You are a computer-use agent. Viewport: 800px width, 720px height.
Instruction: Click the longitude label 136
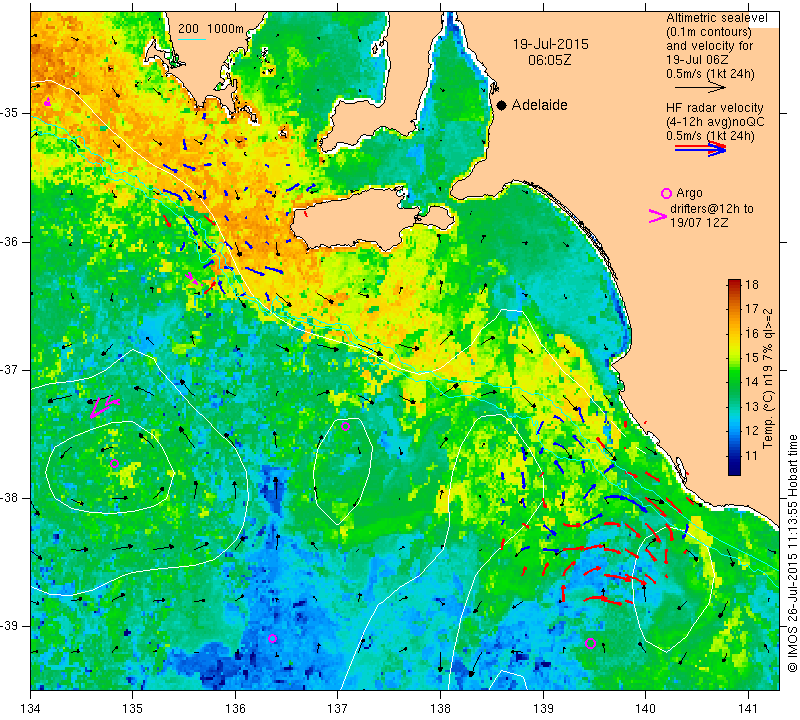[x=235, y=709]
